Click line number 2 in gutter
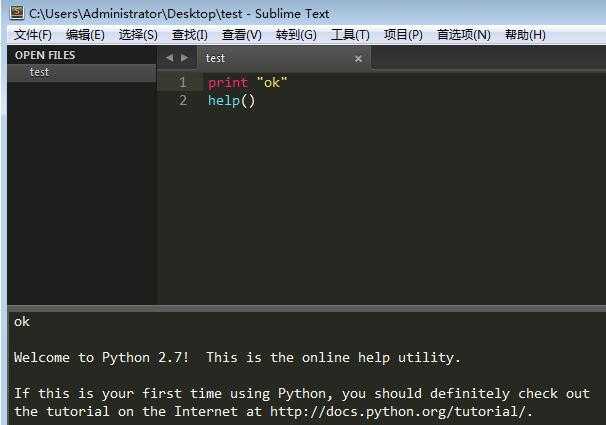Image resolution: width=606 pixels, height=425 pixels. (x=183, y=100)
